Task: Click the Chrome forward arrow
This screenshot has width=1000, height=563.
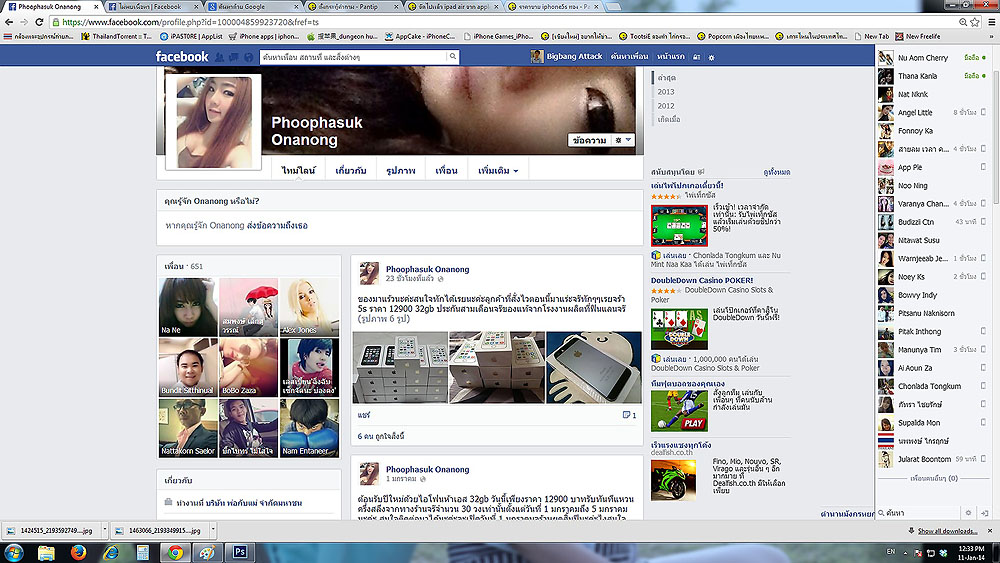Action: (x=24, y=22)
